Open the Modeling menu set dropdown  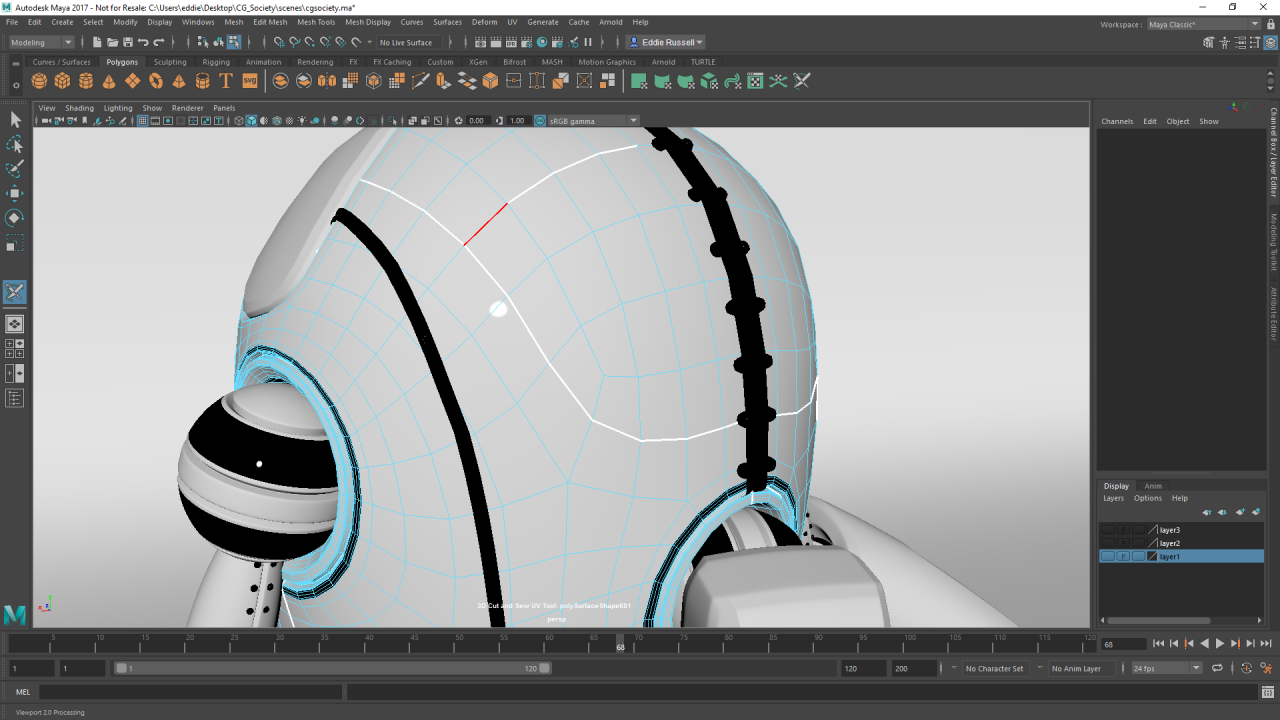point(41,42)
